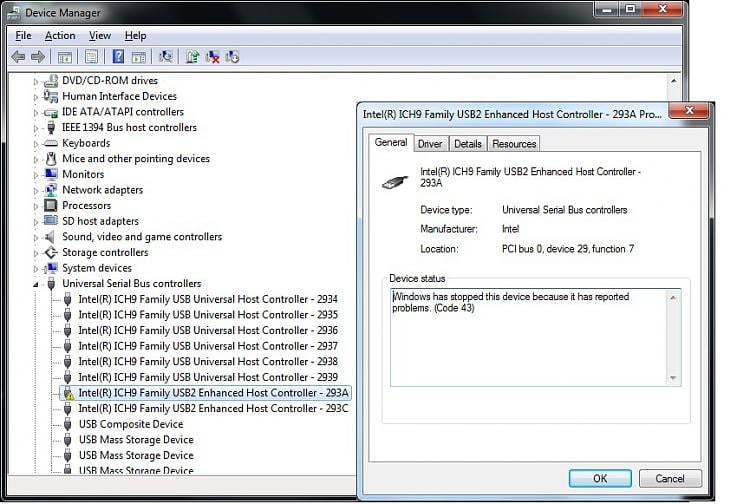Click the Scan for hardware changes icon
The width and height of the screenshot is (750, 504).
click(165, 57)
